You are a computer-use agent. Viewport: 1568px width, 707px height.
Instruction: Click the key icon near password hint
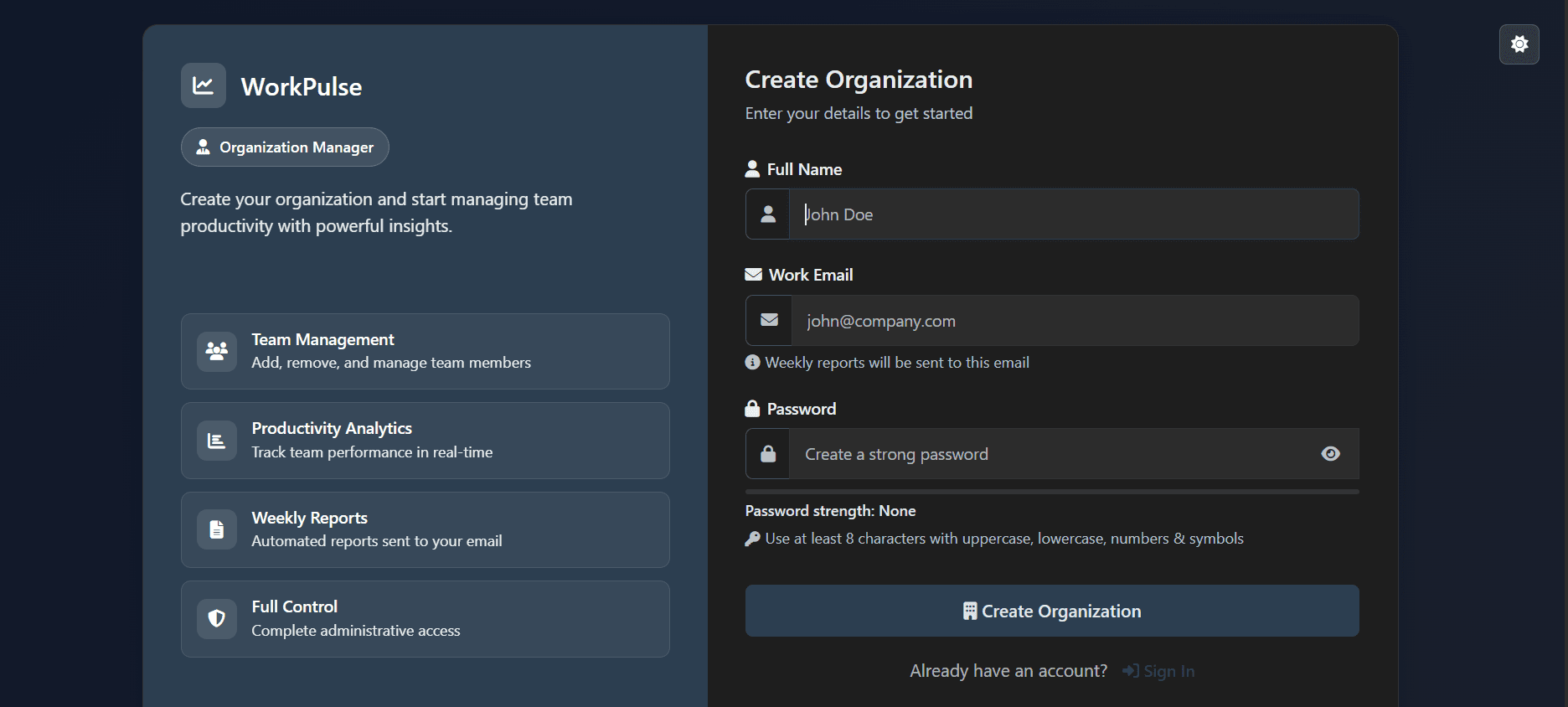pos(752,539)
